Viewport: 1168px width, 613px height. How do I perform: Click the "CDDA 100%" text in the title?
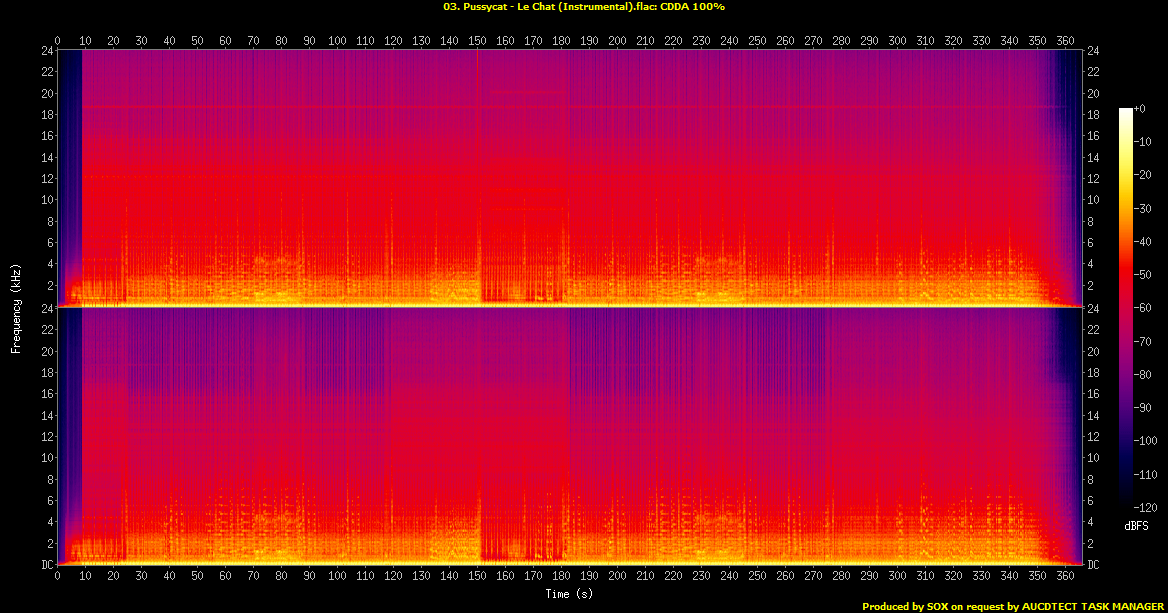click(x=692, y=7)
